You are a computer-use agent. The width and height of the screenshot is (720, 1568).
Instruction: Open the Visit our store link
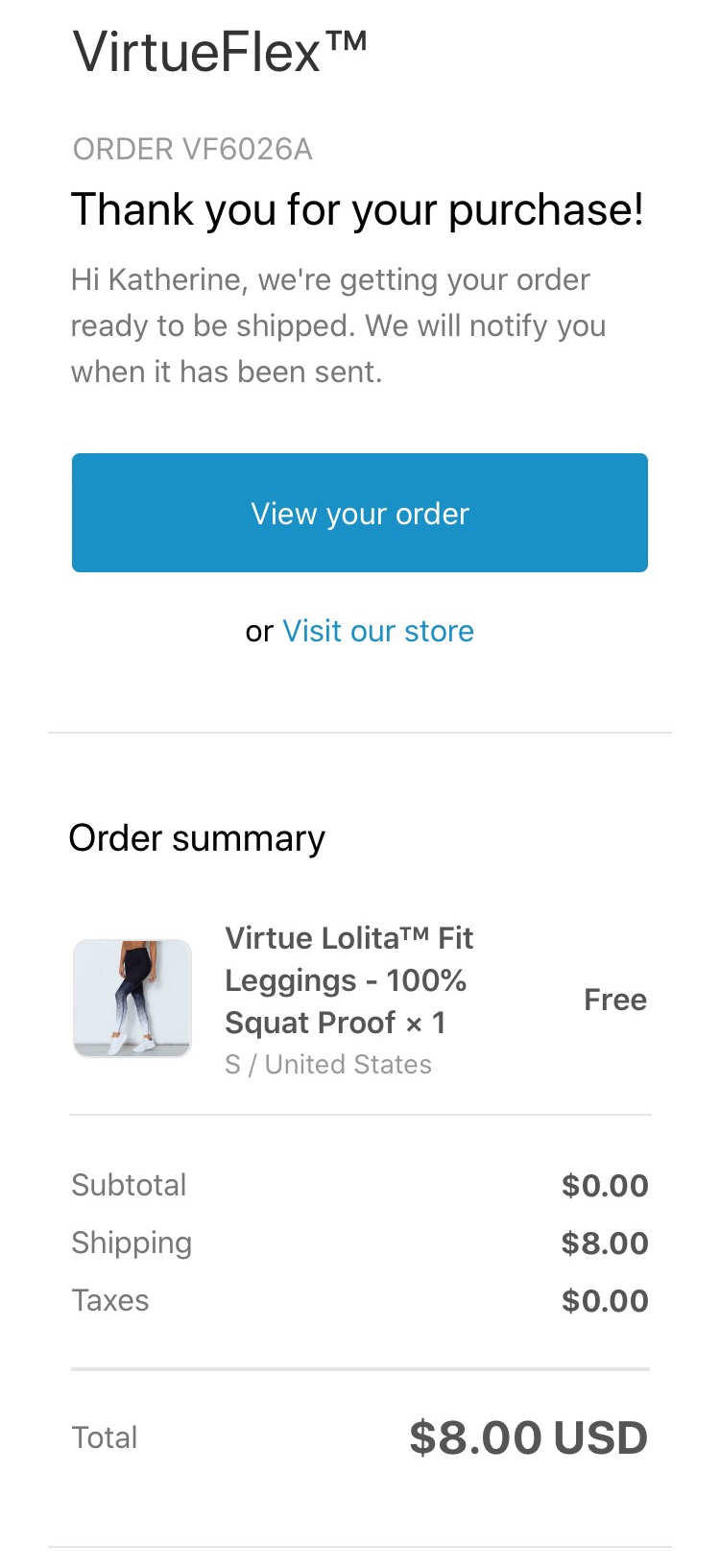(378, 631)
